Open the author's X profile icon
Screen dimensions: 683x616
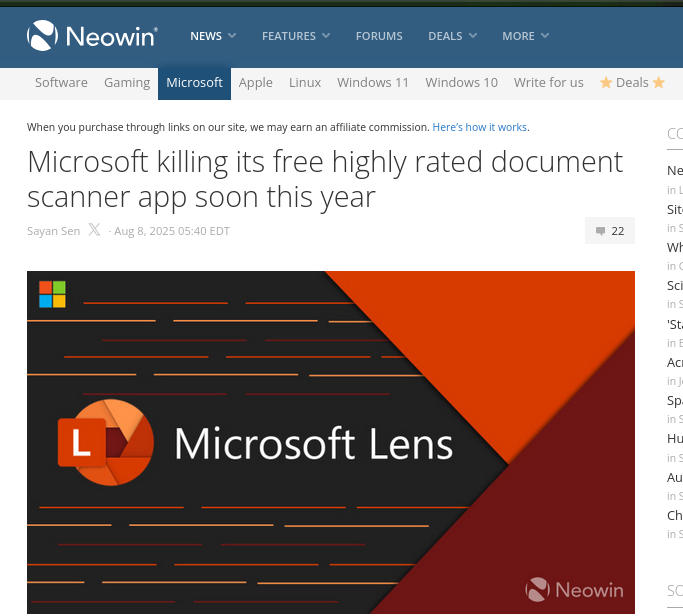[94, 230]
